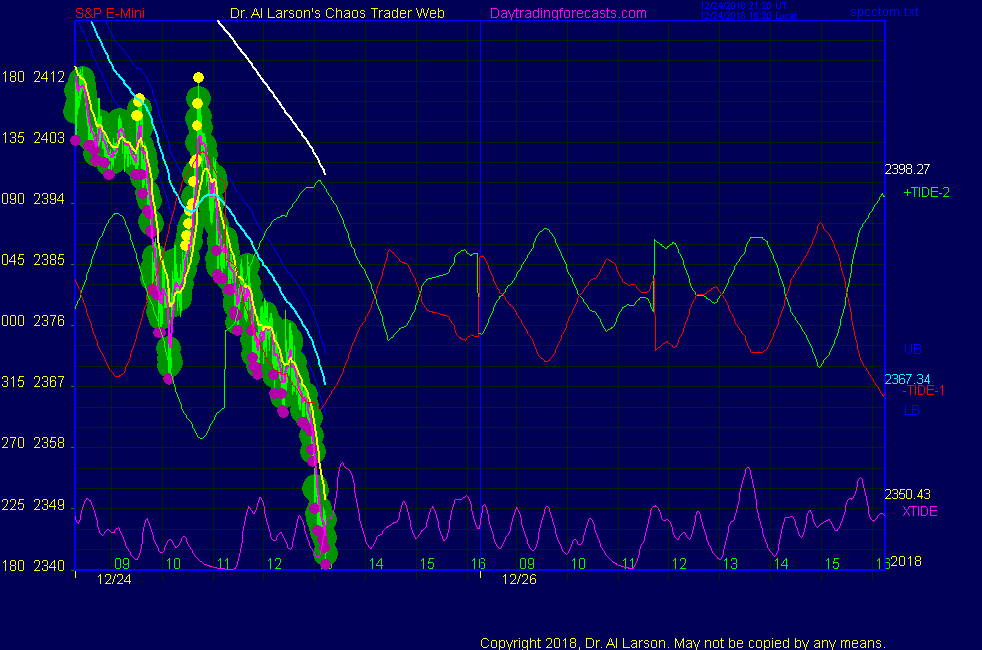Click the 2340 price level on the left axis
This screenshot has width=982, height=650.
tap(48, 566)
